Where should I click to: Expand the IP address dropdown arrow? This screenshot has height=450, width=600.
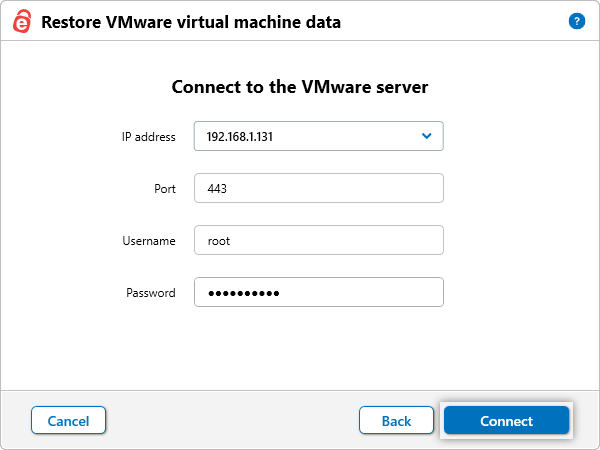tap(426, 136)
